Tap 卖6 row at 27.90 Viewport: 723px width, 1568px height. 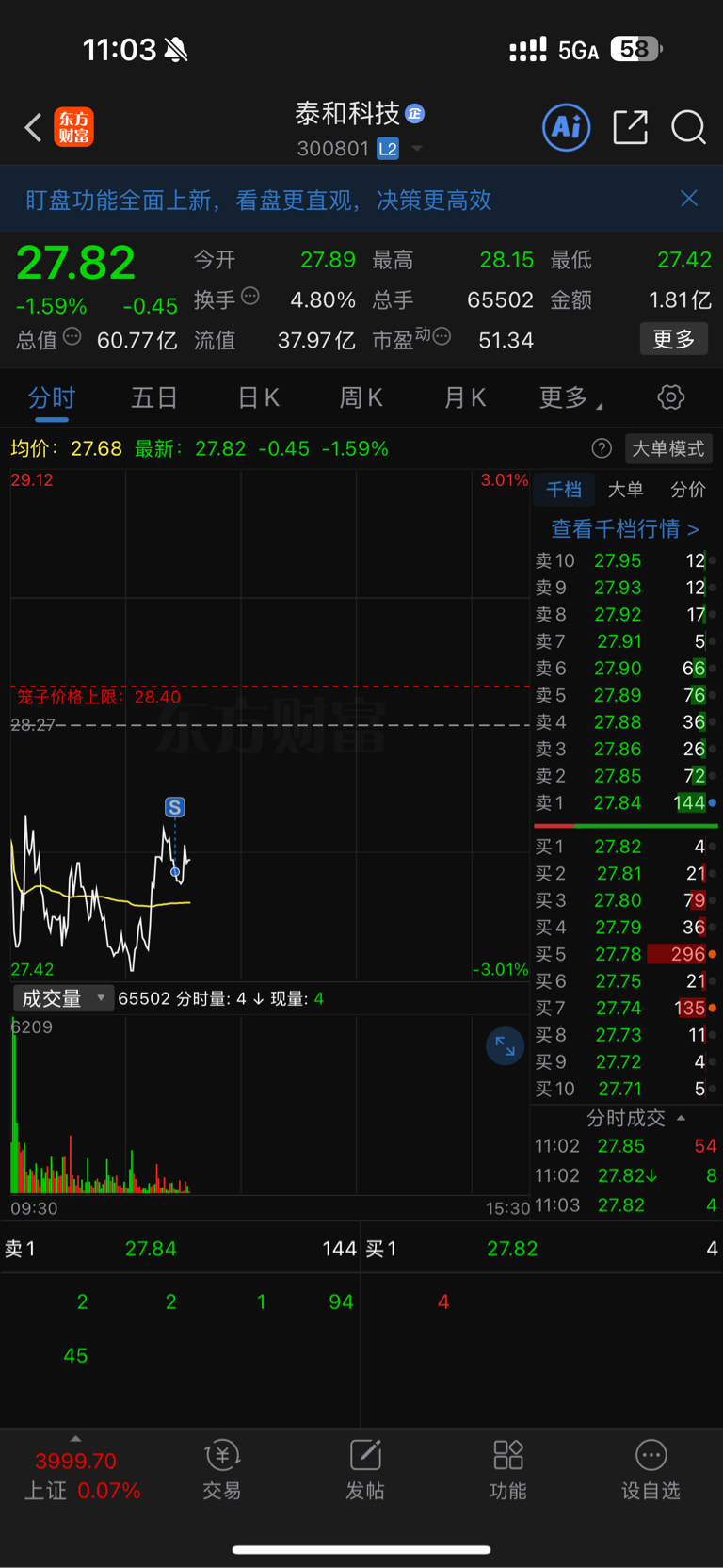point(625,668)
